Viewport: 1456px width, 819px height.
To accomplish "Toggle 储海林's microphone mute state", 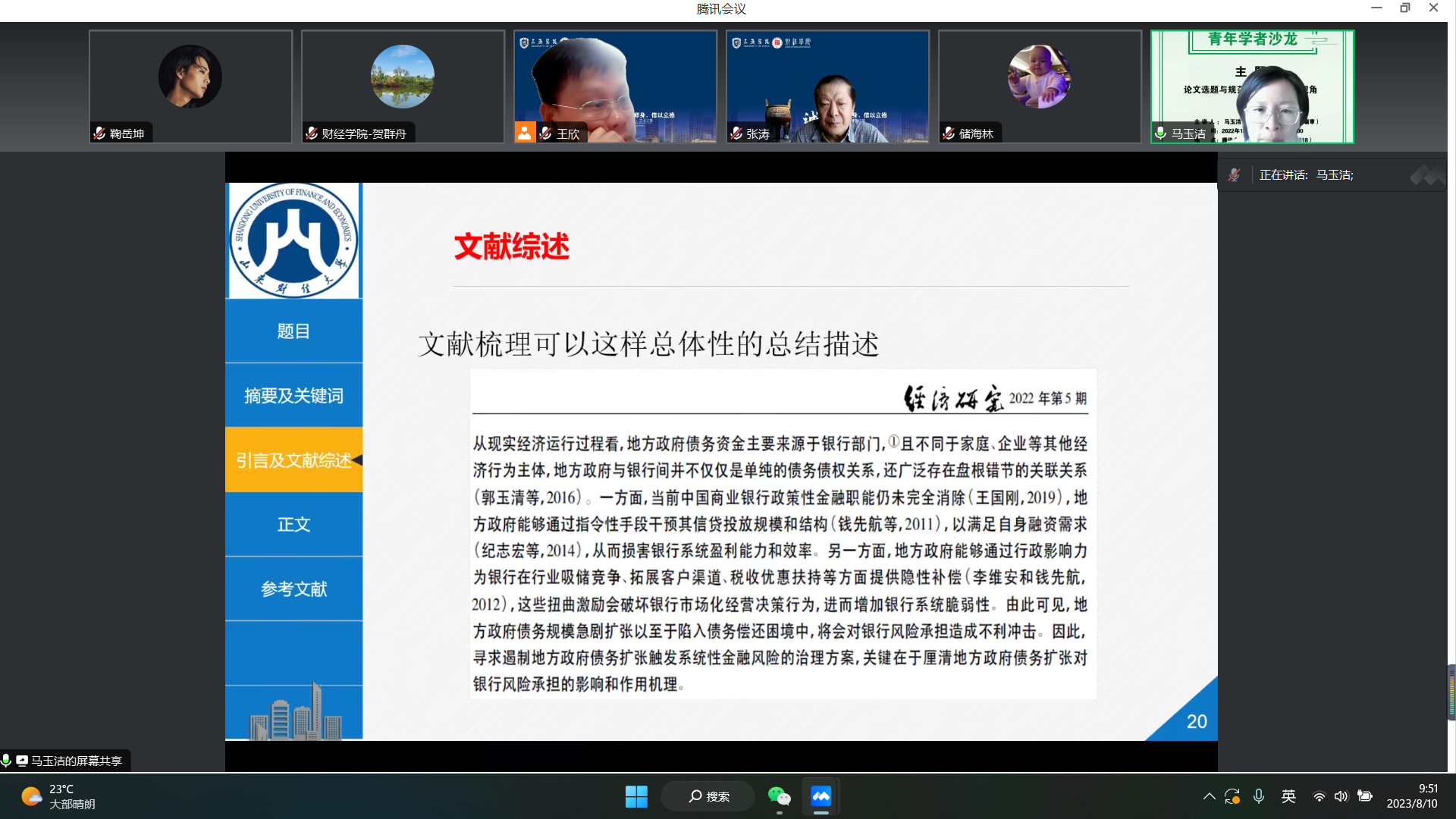I will click(x=947, y=133).
